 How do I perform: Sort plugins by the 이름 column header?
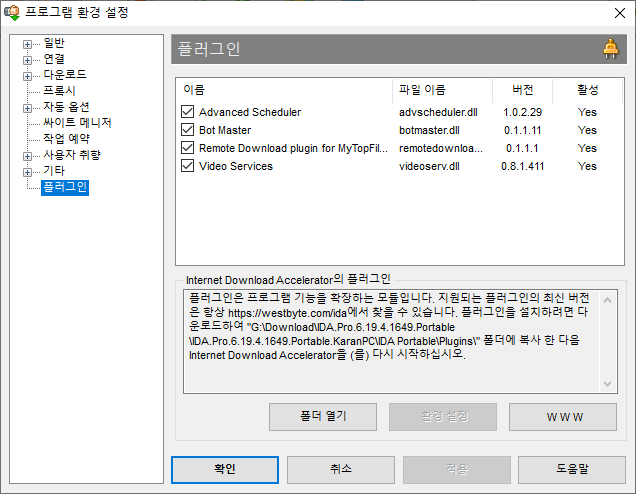coord(284,90)
